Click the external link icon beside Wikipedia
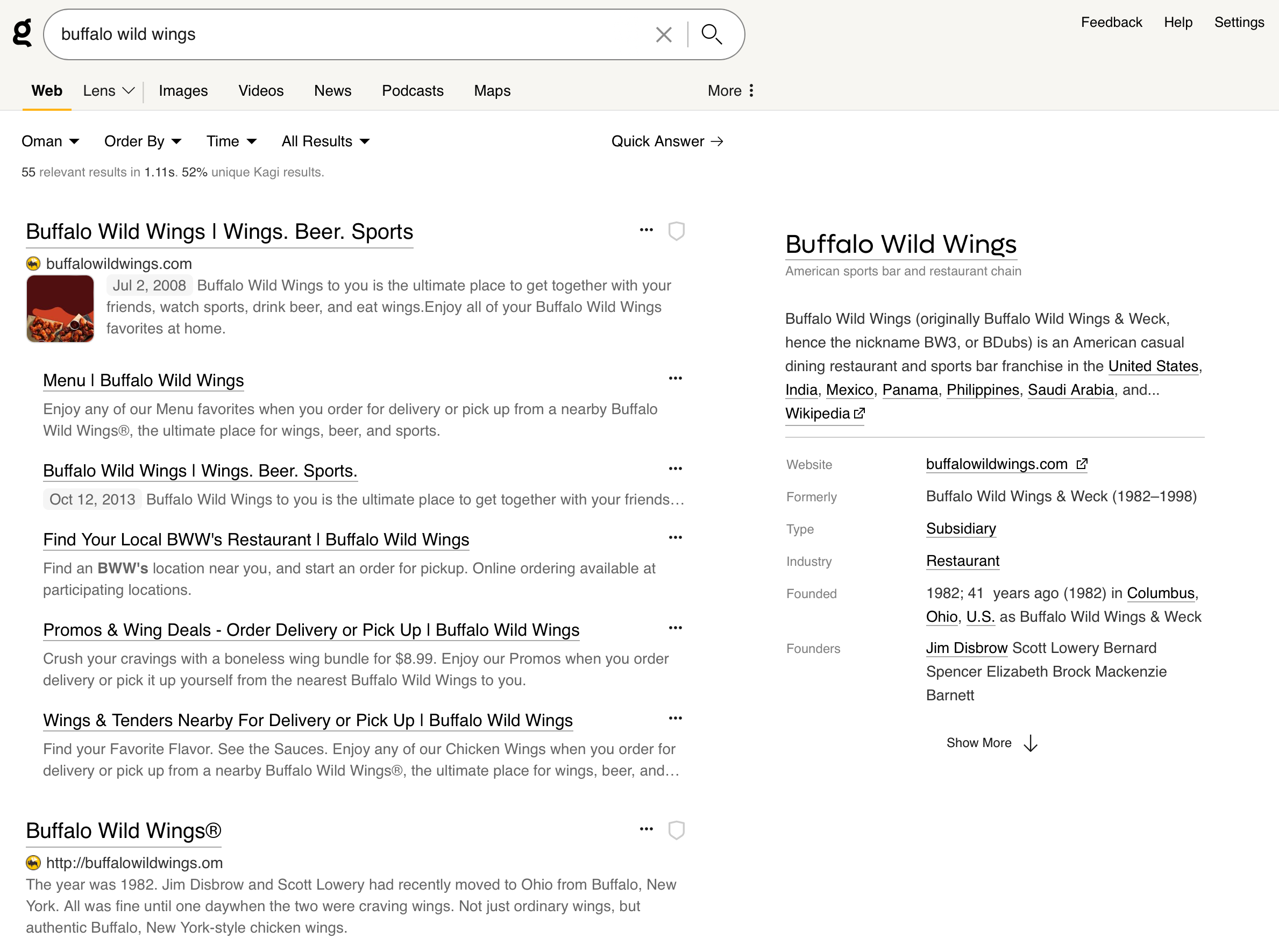The width and height of the screenshot is (1279, 952). (x=859, y=413)
